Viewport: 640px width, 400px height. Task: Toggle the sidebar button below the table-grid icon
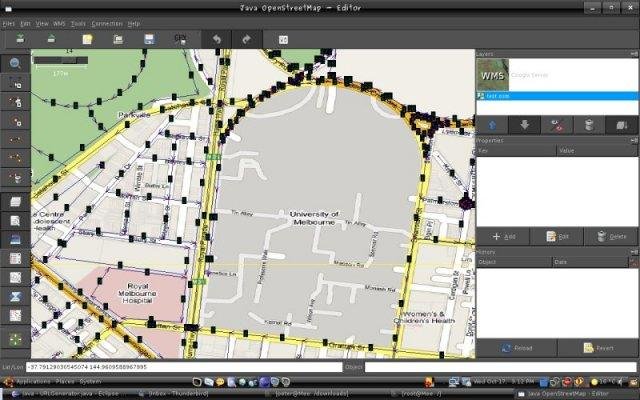[x=15, y=278]
